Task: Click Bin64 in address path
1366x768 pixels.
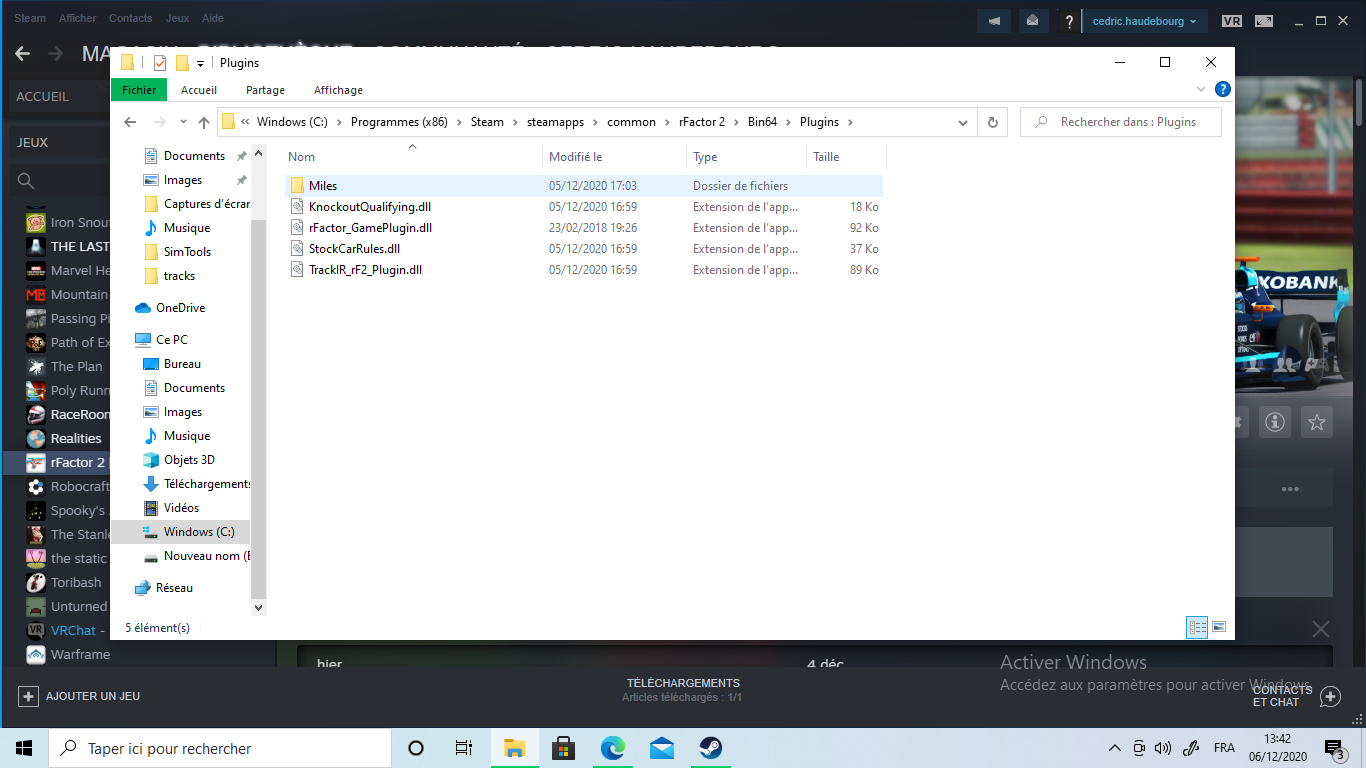Action: pos(762,122)
